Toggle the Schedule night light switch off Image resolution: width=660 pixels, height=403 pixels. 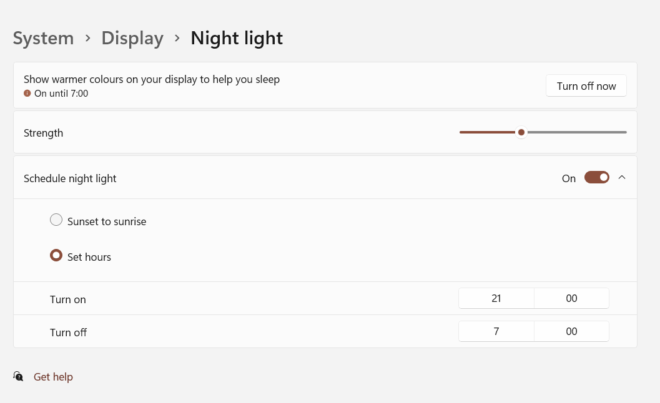(596, 178)
